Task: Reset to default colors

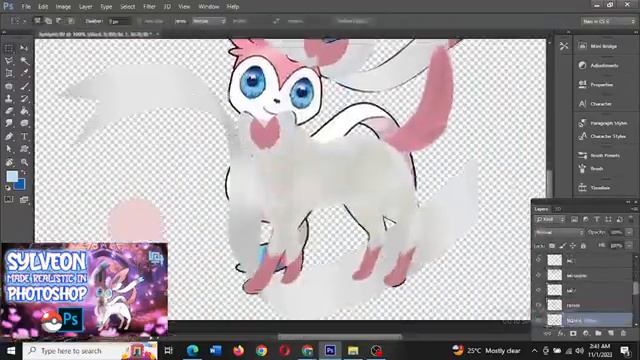Action: 7,188
